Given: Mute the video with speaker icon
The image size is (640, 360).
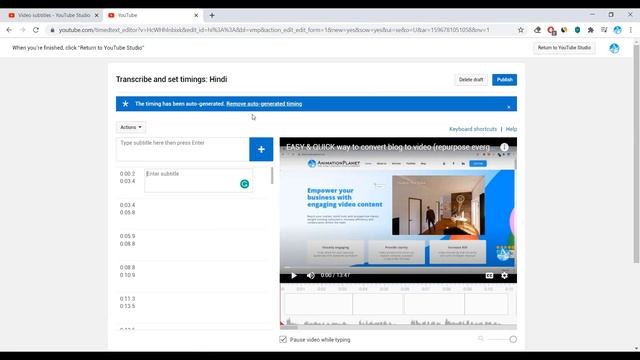Looking at the screenshot, I should coord(311,276).
